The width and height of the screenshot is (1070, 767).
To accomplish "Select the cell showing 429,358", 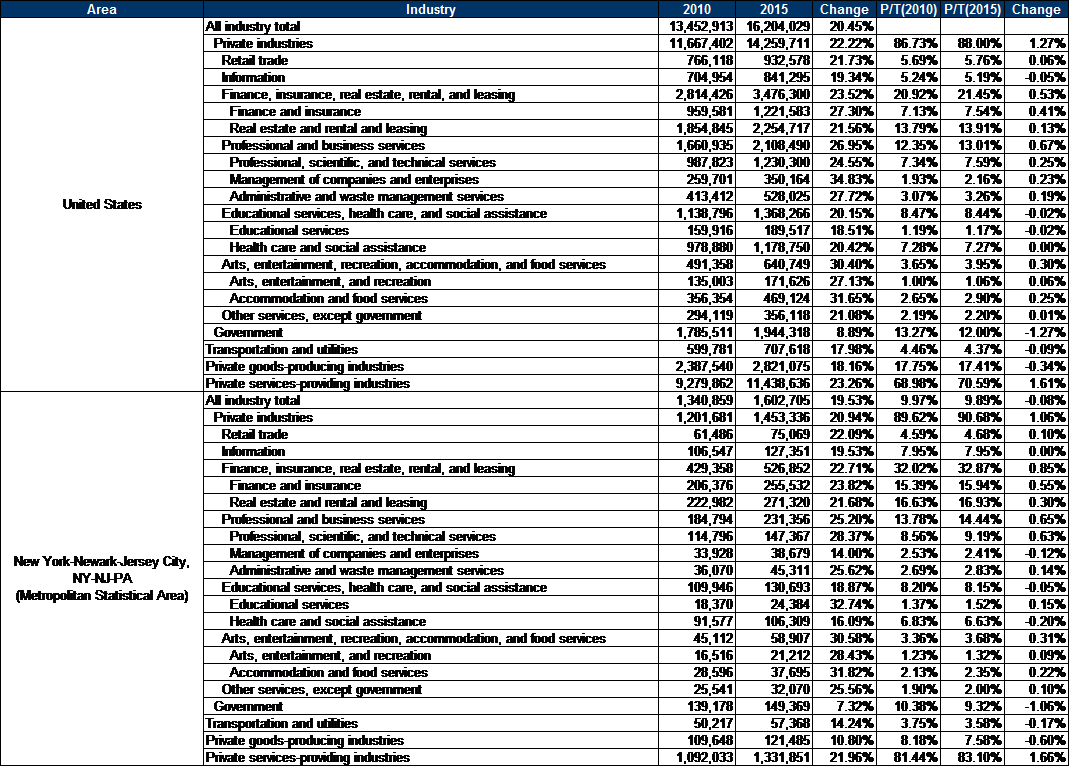I will tap(697, 469).
